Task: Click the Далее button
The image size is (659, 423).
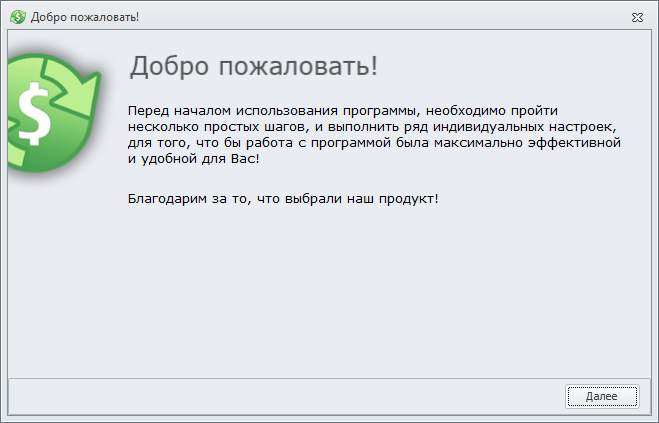Action: coord(601,396)
